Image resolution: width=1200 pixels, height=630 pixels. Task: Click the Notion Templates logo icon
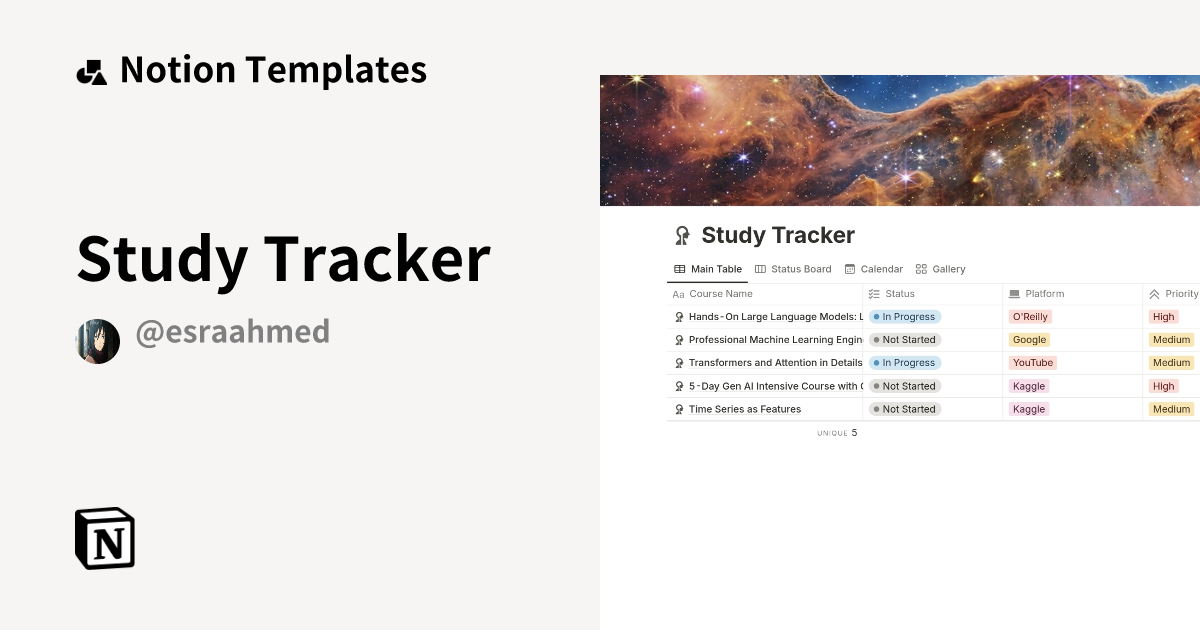coord(91,69)
